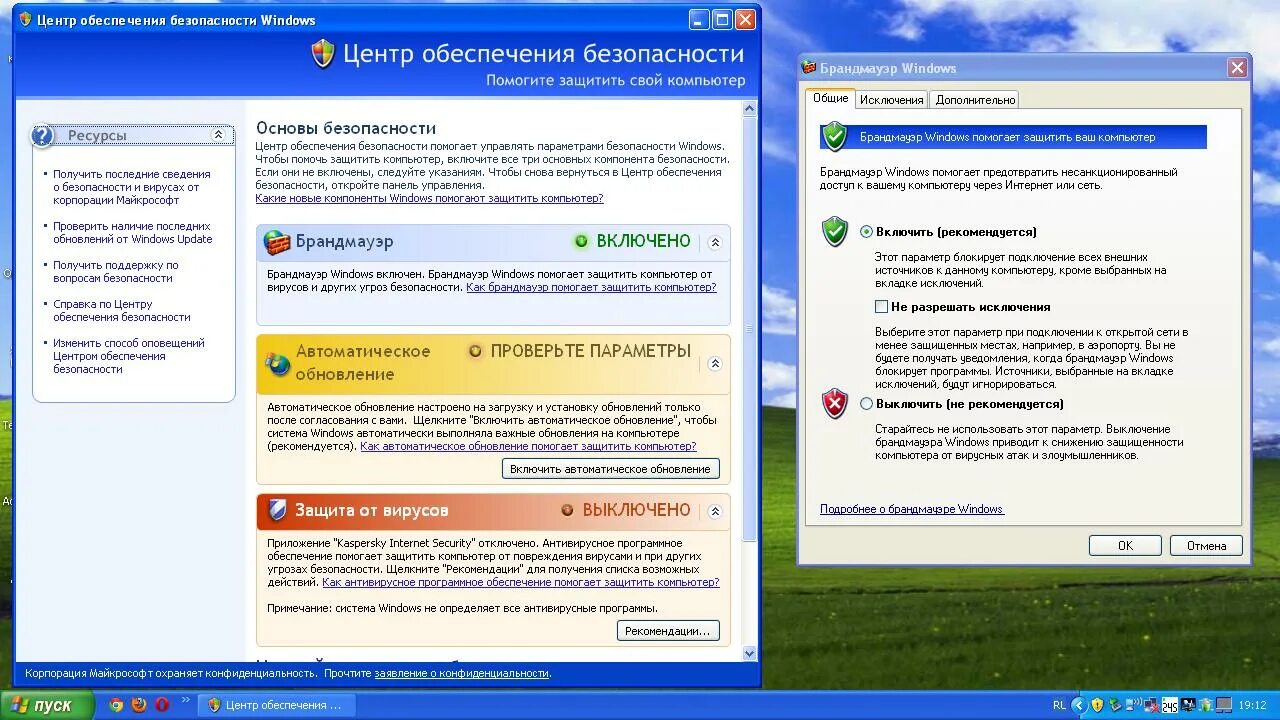Click Отмена in firewall dialog
Image resolution: width=1280 pixels, height=720 pixels.
coord(1206,546)
